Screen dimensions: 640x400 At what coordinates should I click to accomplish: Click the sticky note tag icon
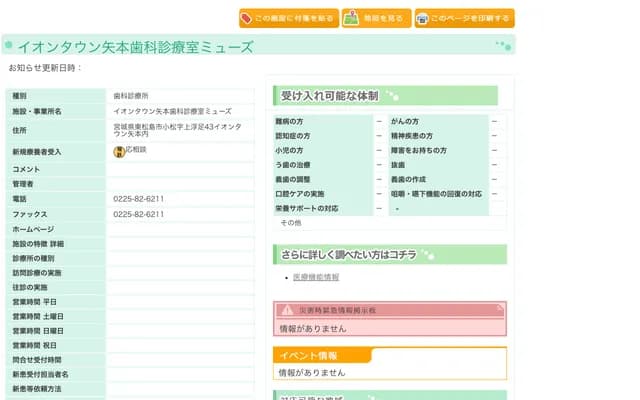pyautogui.click(x=247, y=19)
